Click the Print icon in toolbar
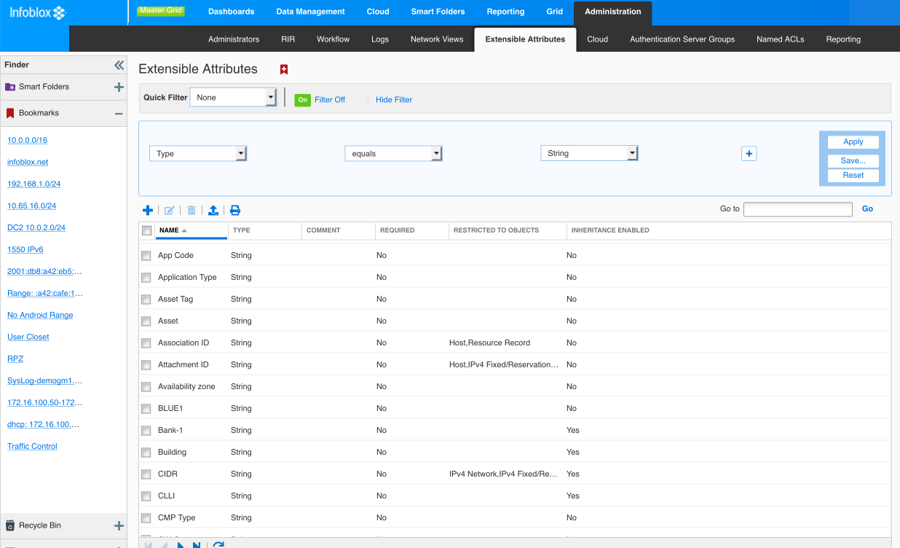The height and width of the screenshot is (548, 900). [x=235, y=210]
